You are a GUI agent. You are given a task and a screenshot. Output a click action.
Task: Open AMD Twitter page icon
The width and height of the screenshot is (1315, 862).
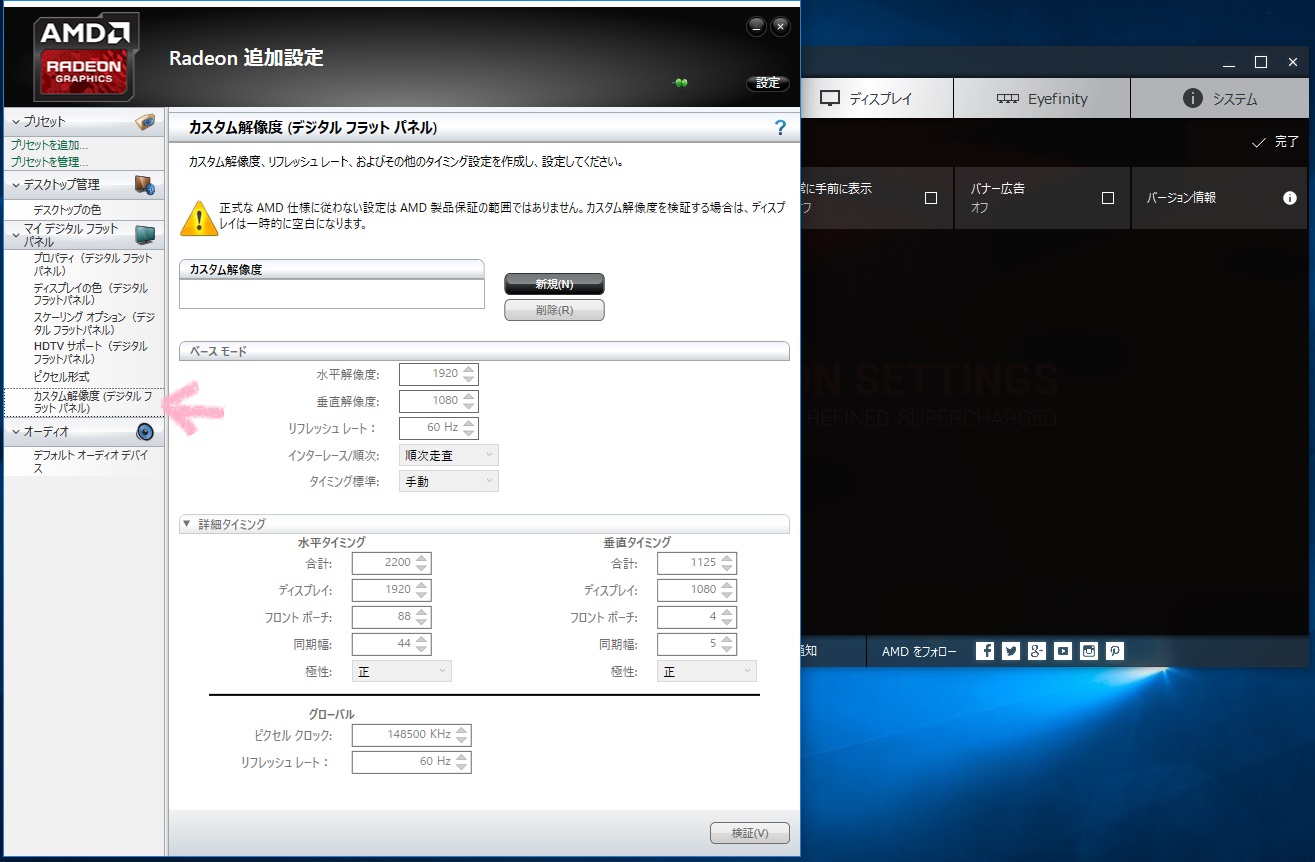click(1011, 651)
